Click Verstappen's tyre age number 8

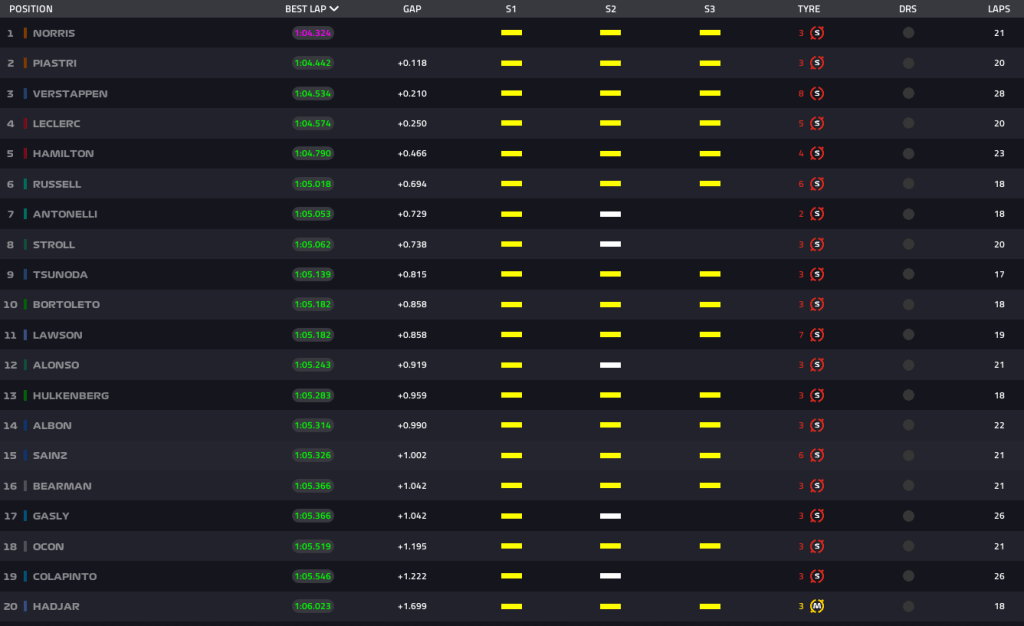tap(801, 93)
